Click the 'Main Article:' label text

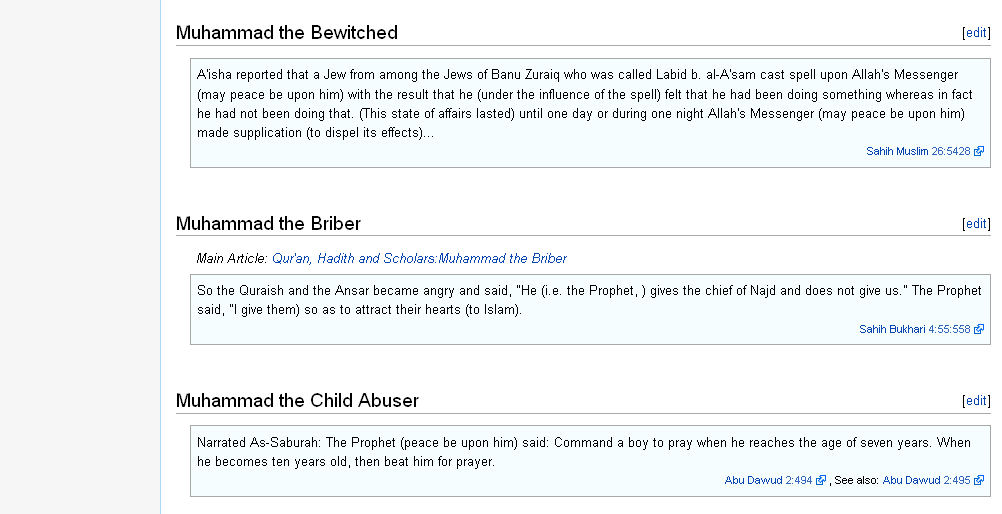232,258
